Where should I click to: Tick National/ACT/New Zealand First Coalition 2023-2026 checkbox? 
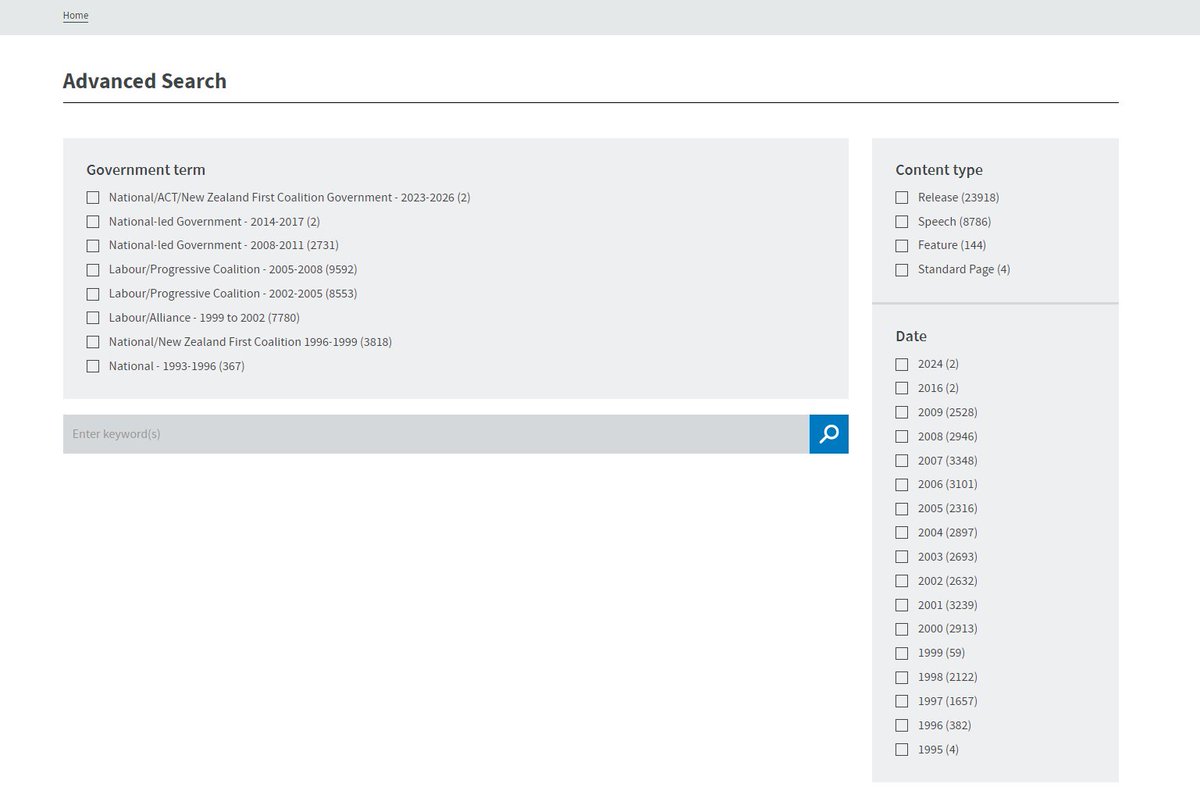[x=93, y=198]
